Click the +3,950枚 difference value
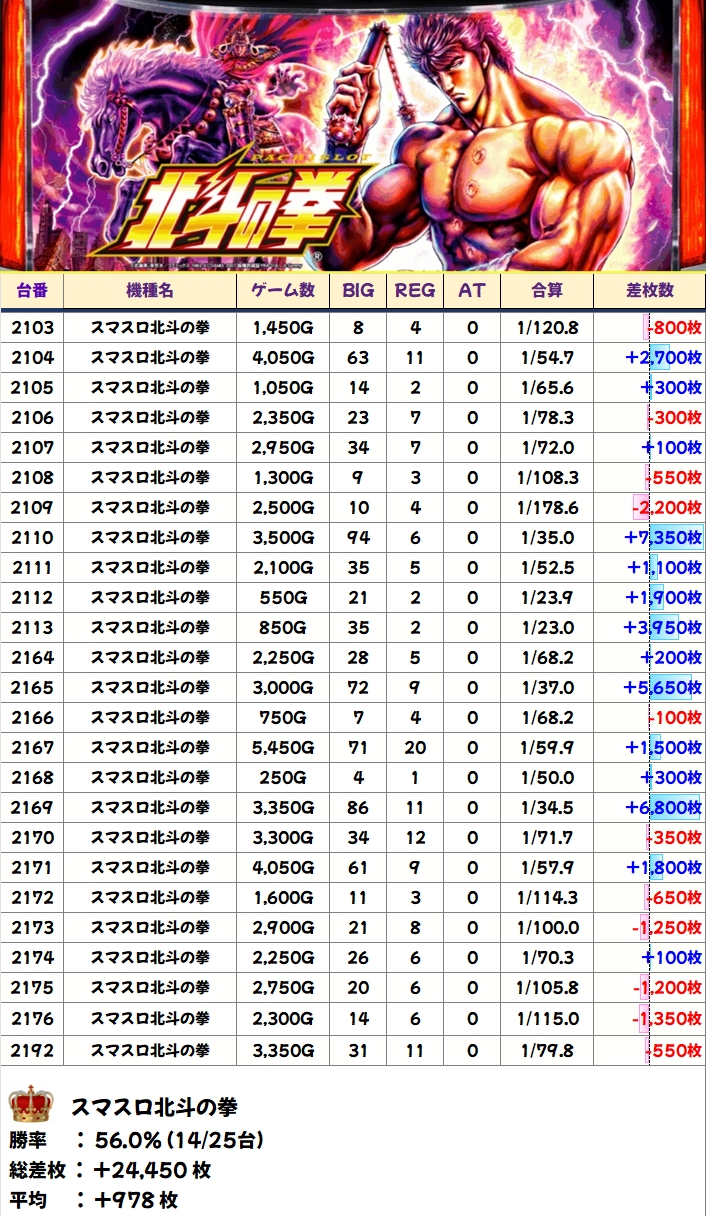706x1216 pixels. point(663,627)
